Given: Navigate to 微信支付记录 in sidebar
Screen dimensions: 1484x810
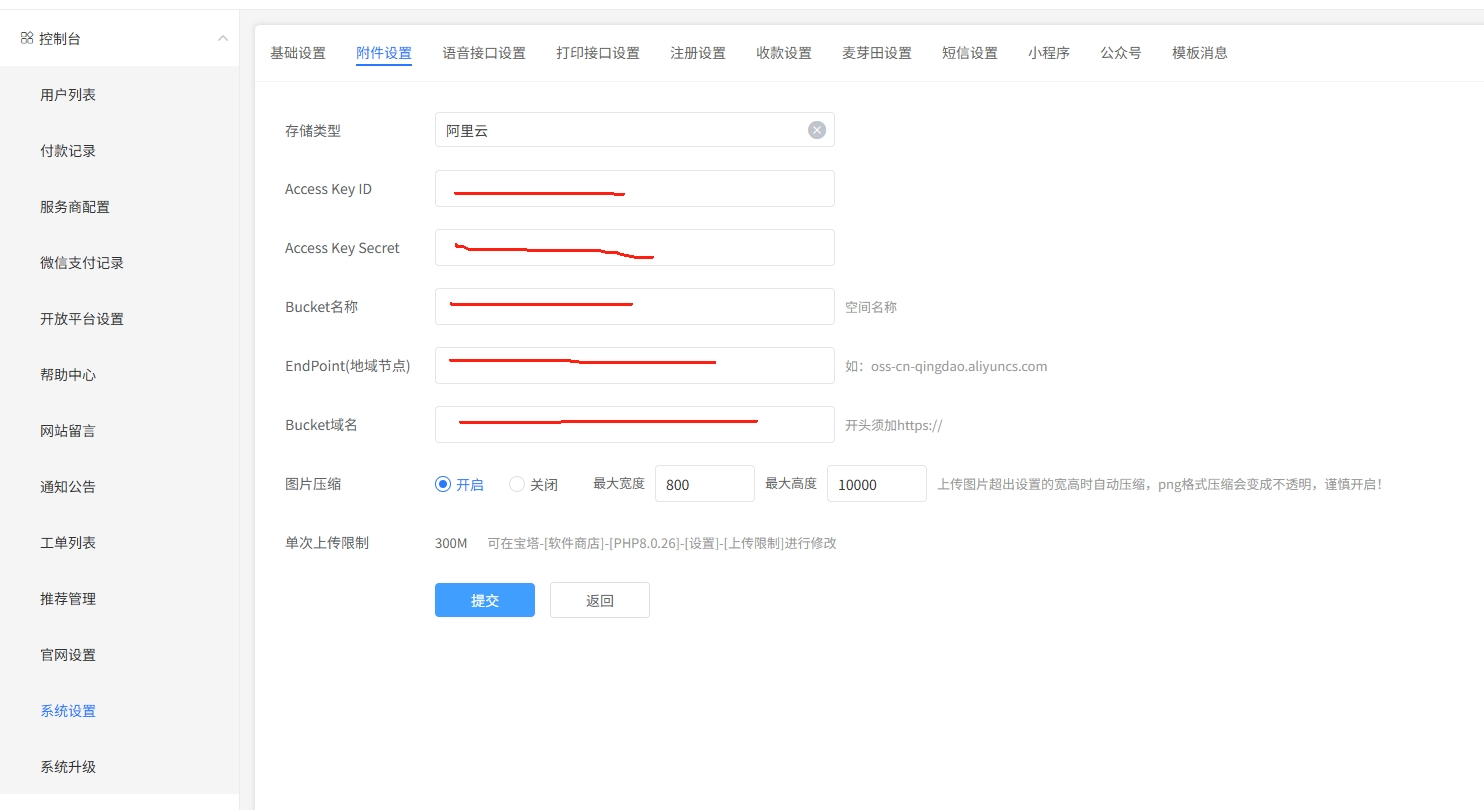Looking at the screenshot, I should tap(82, 263).
